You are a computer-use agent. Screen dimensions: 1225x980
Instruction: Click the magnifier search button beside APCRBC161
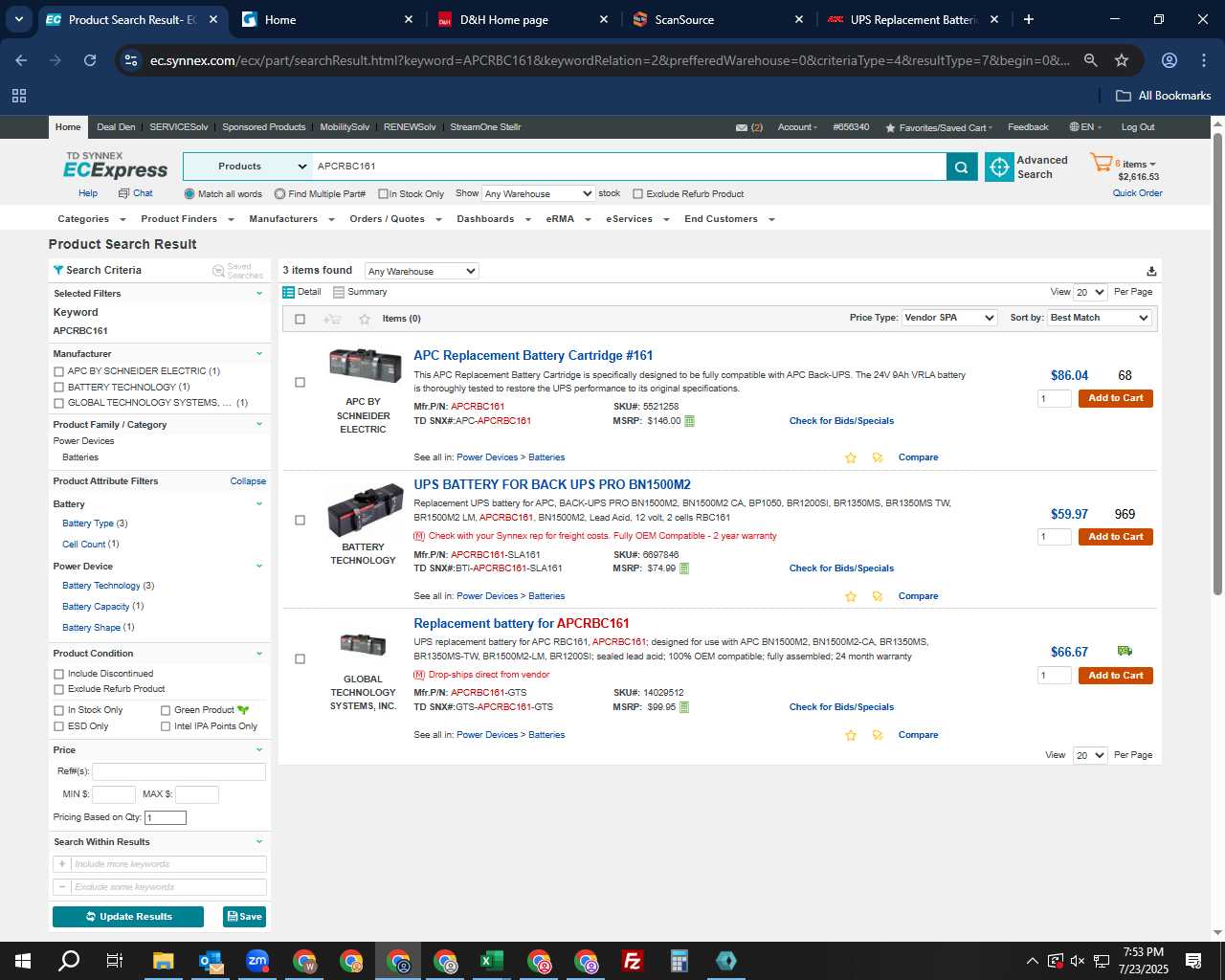[961, 167]
